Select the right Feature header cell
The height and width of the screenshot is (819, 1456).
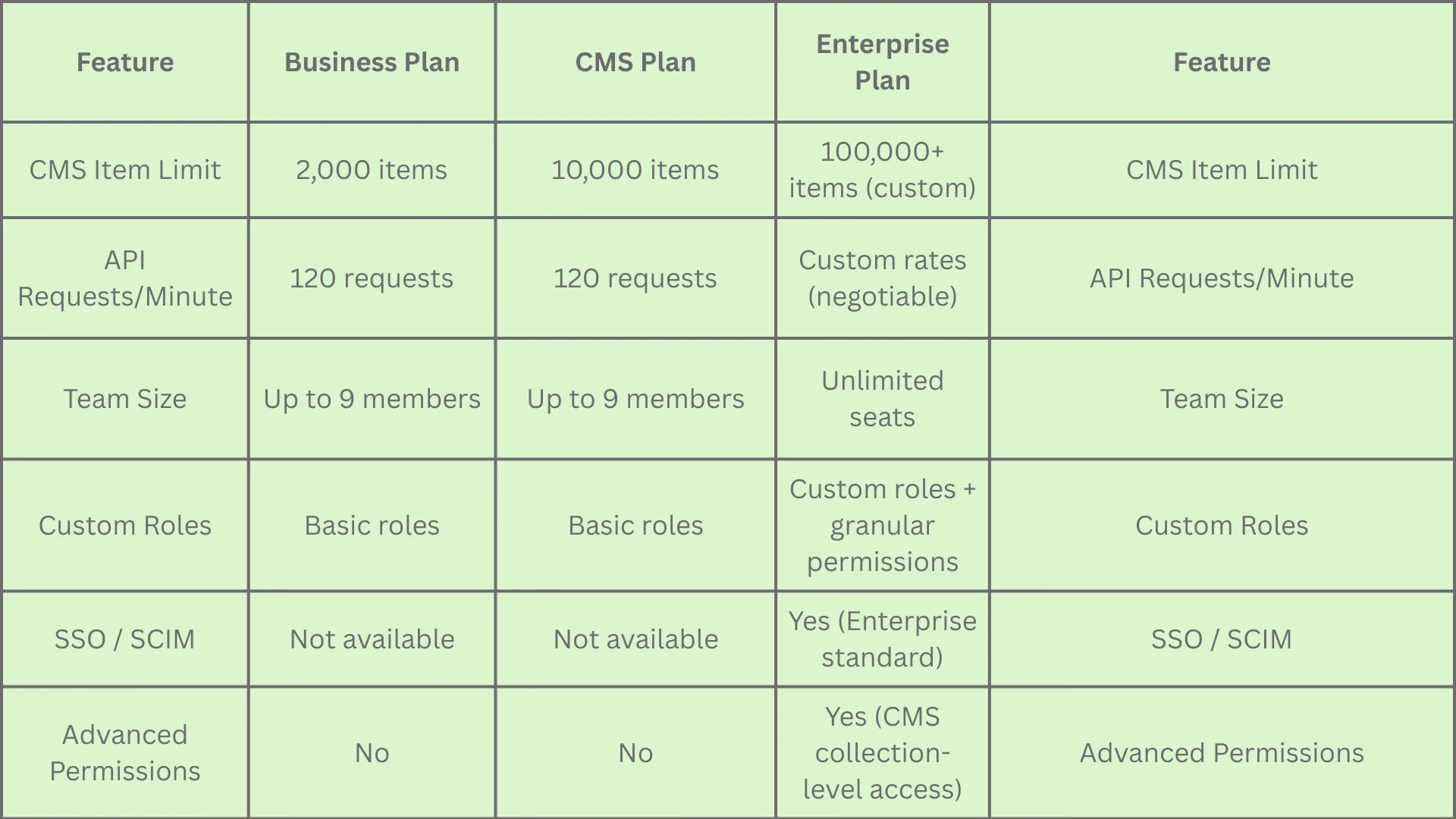[x=1222, y=62]
